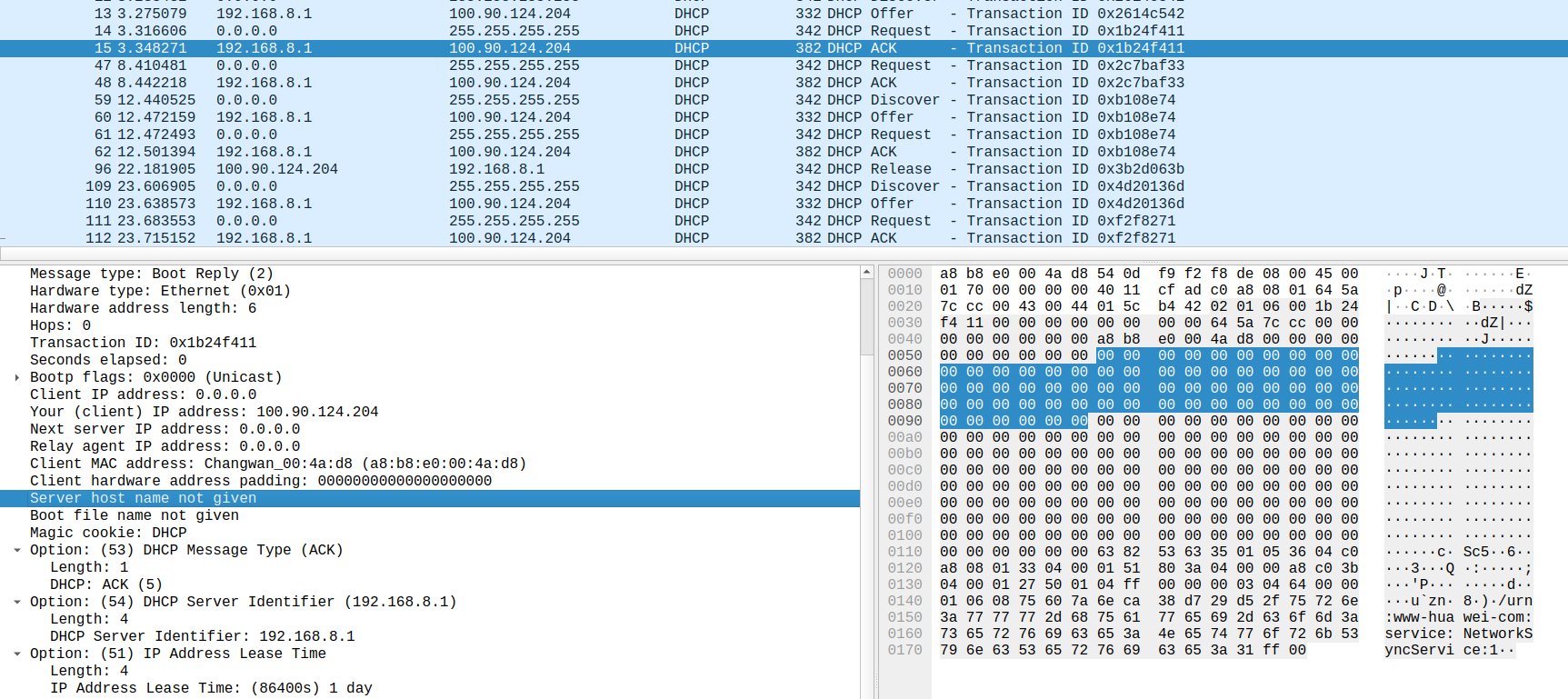Screen dimensions: 1568x699
Task: Select packet 59 DHCP Discover row
Action: click(x=636, y=100)
